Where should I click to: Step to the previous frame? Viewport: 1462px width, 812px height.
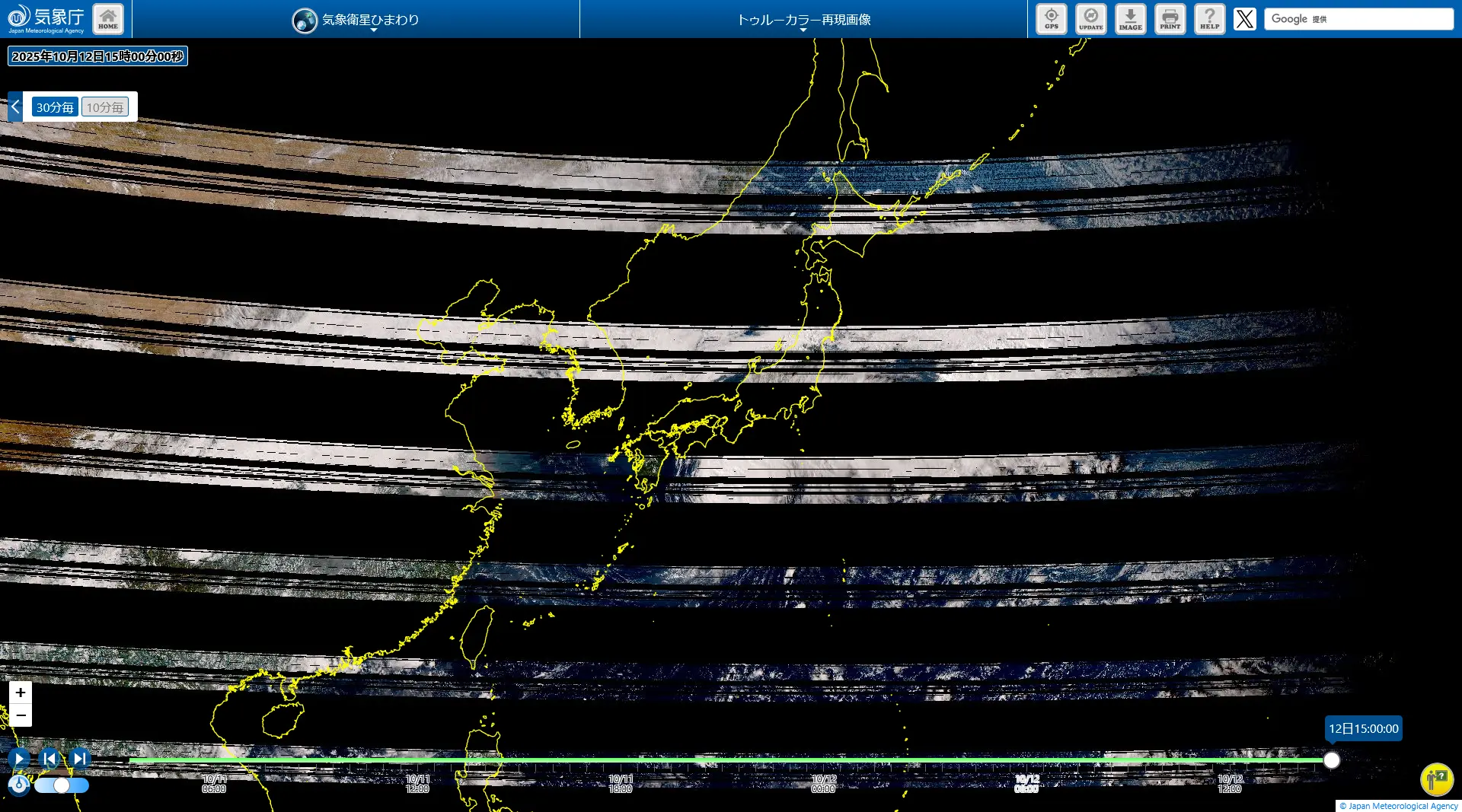49,758
